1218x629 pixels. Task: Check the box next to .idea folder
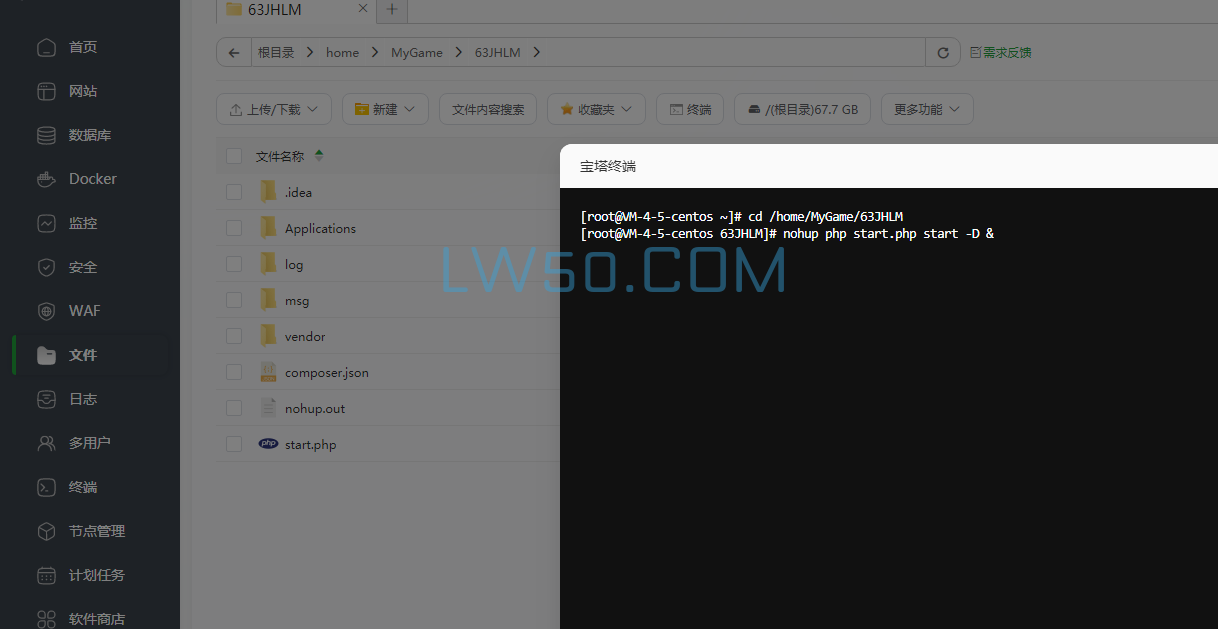pos(234,192)
